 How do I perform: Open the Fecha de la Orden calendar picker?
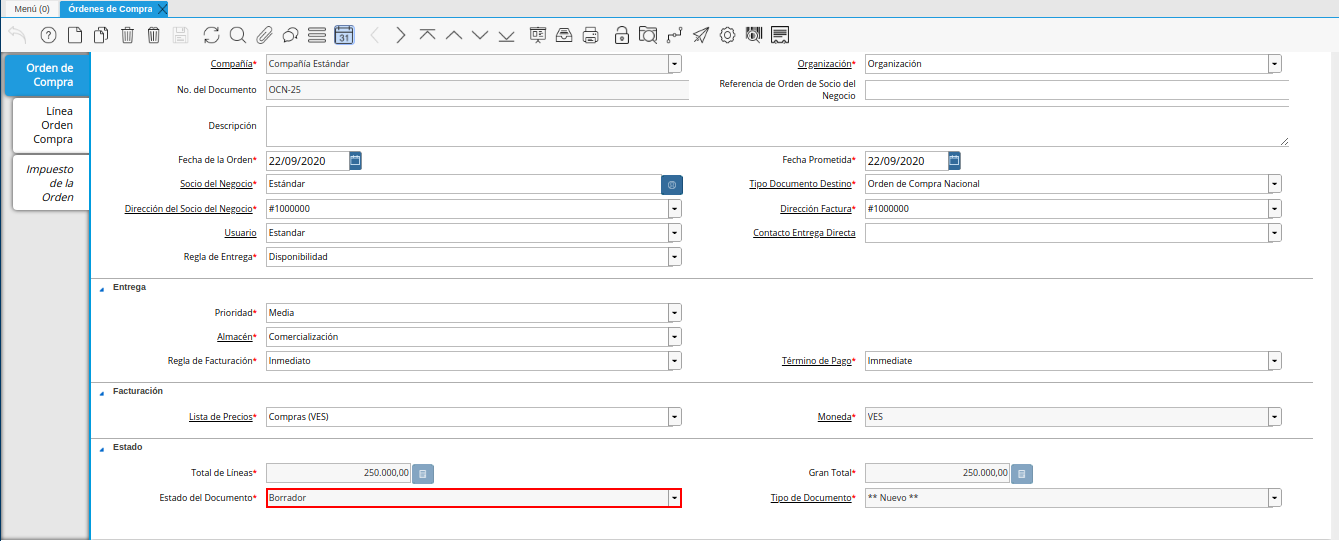tap(355, 160)
